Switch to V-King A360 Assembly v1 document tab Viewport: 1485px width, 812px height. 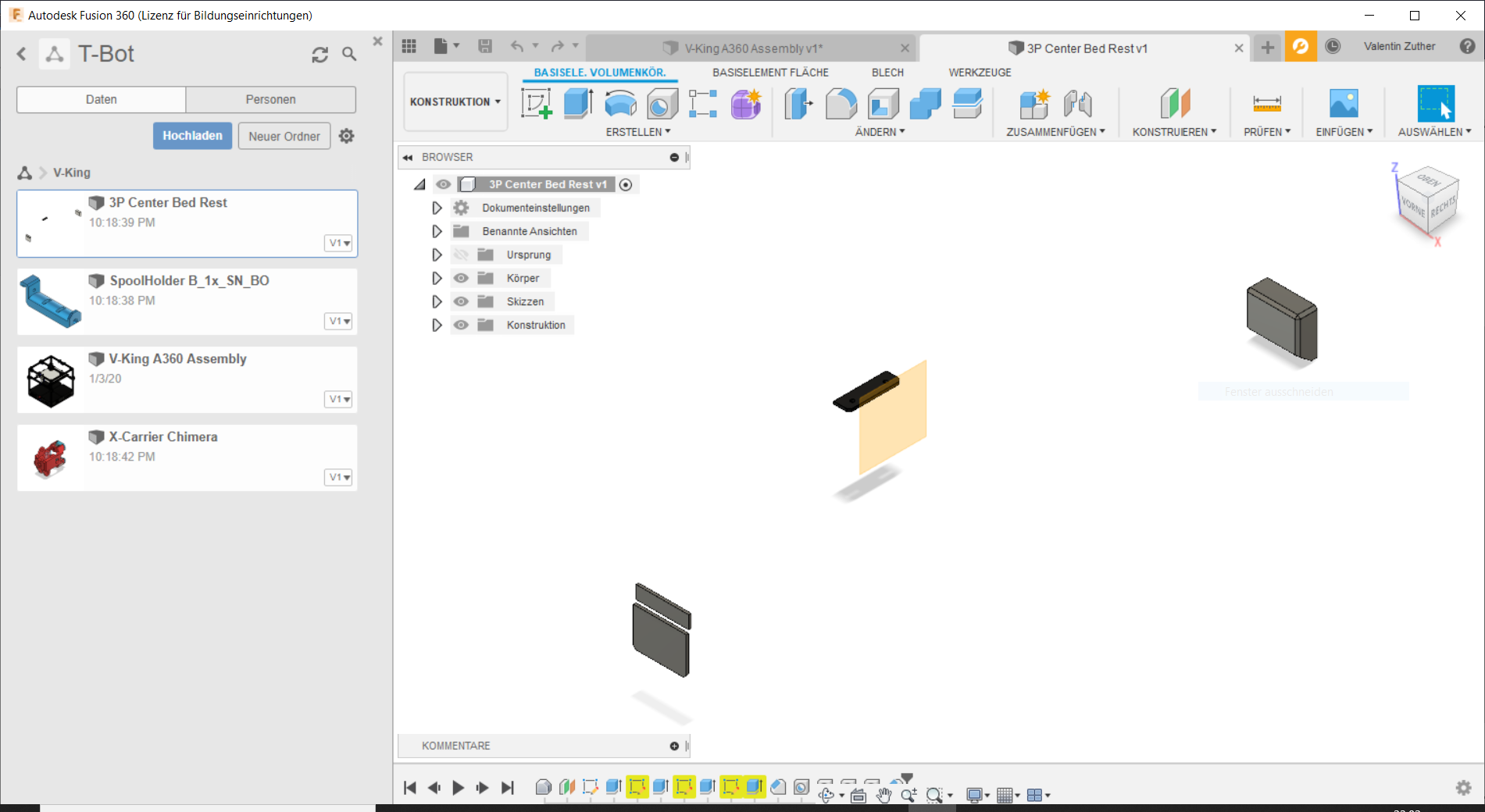coord(751,48)
